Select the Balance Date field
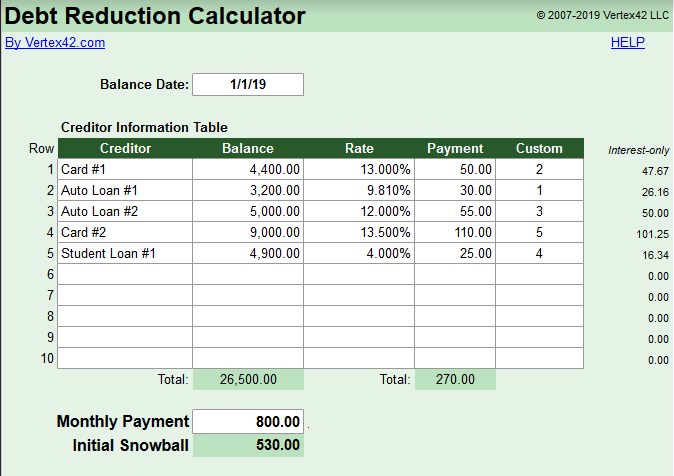Screen dimensions: 674x476 coord(247,85)
